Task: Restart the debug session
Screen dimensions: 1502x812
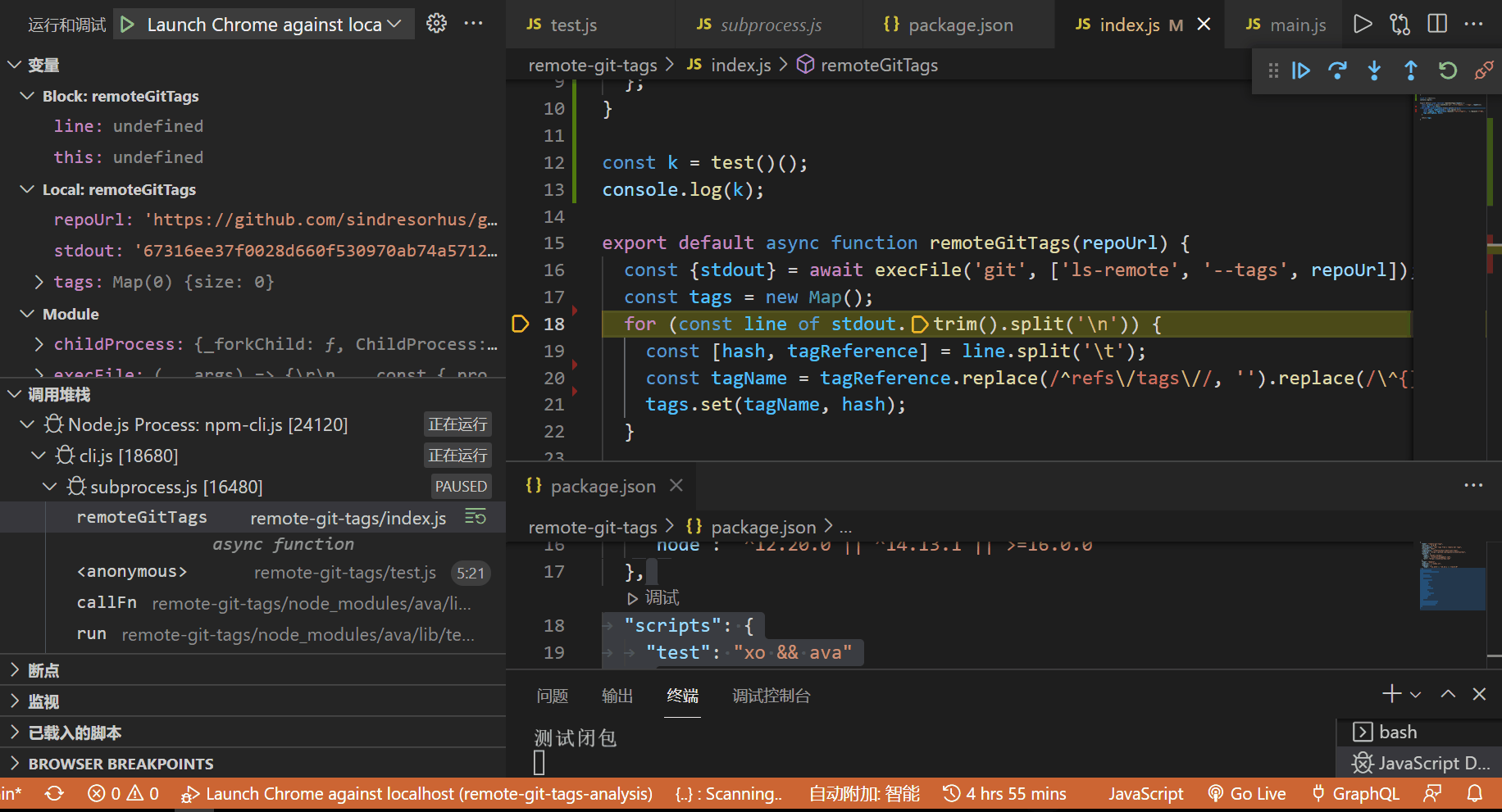Action: click(x=1448, y=70)
